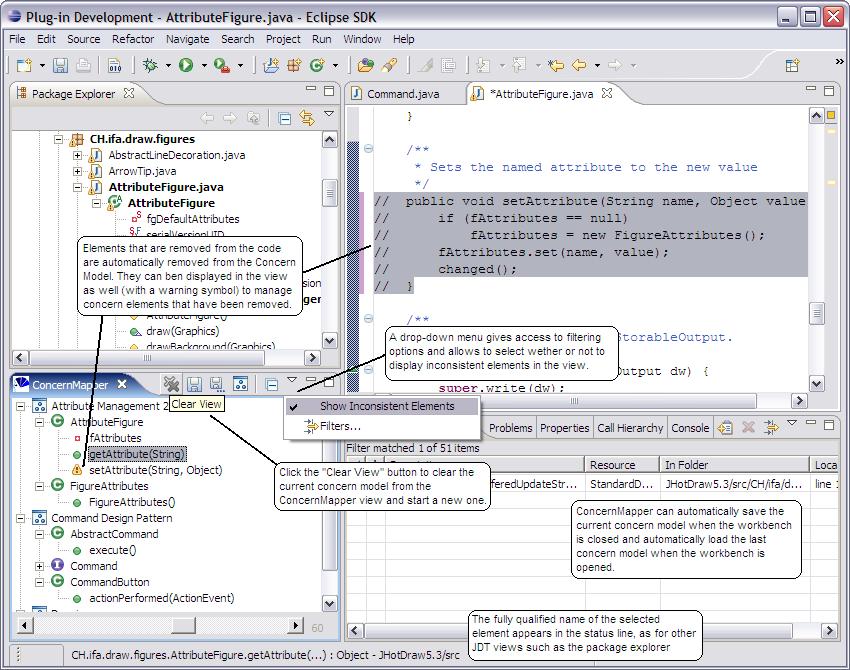
Task: Click the Save icon in ConcernMapper toolbar
Action: [x=195, y=384]
